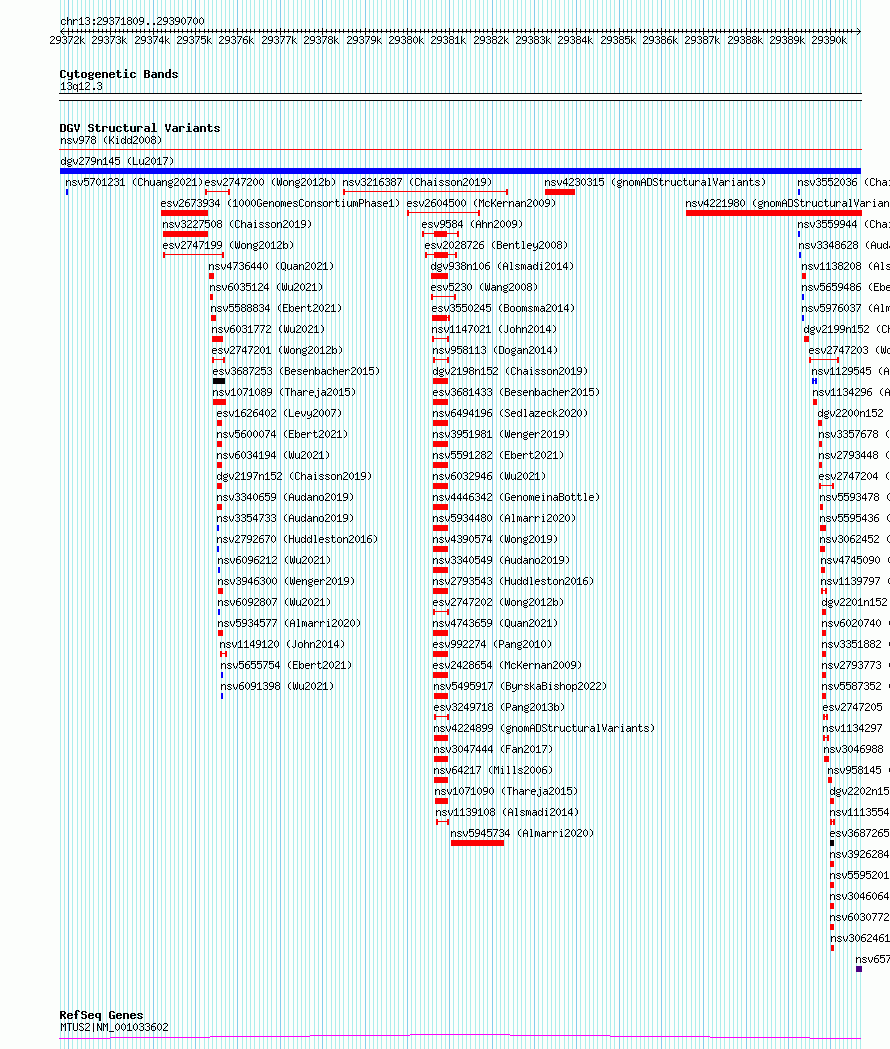Open nsv2793543 (Huddleston2016) variant
The height and width of the screenshot is (1049, 890).
pos(513,581)
